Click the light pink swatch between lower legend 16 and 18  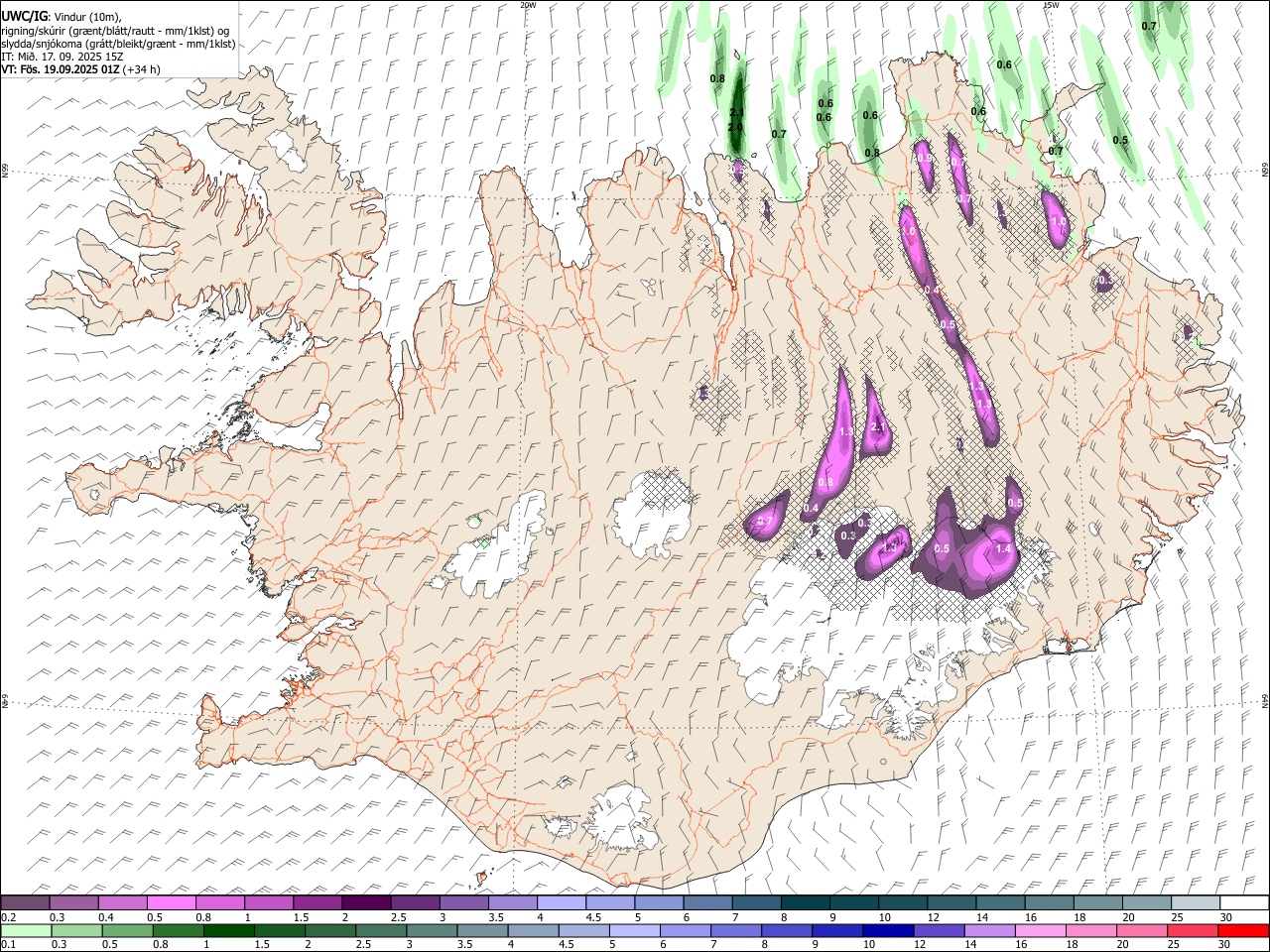click(1041, 930)
